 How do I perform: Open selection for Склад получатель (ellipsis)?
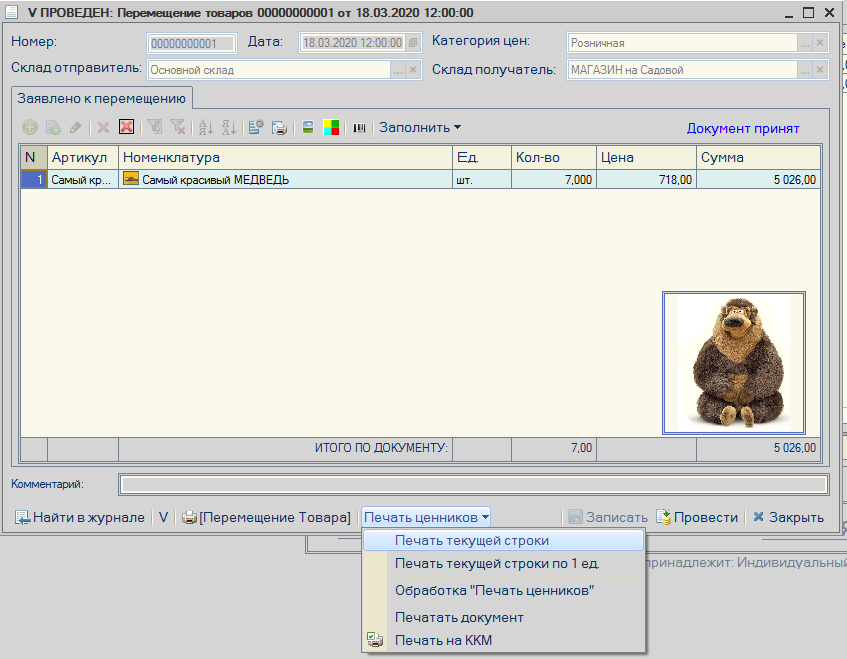[805, 70]
